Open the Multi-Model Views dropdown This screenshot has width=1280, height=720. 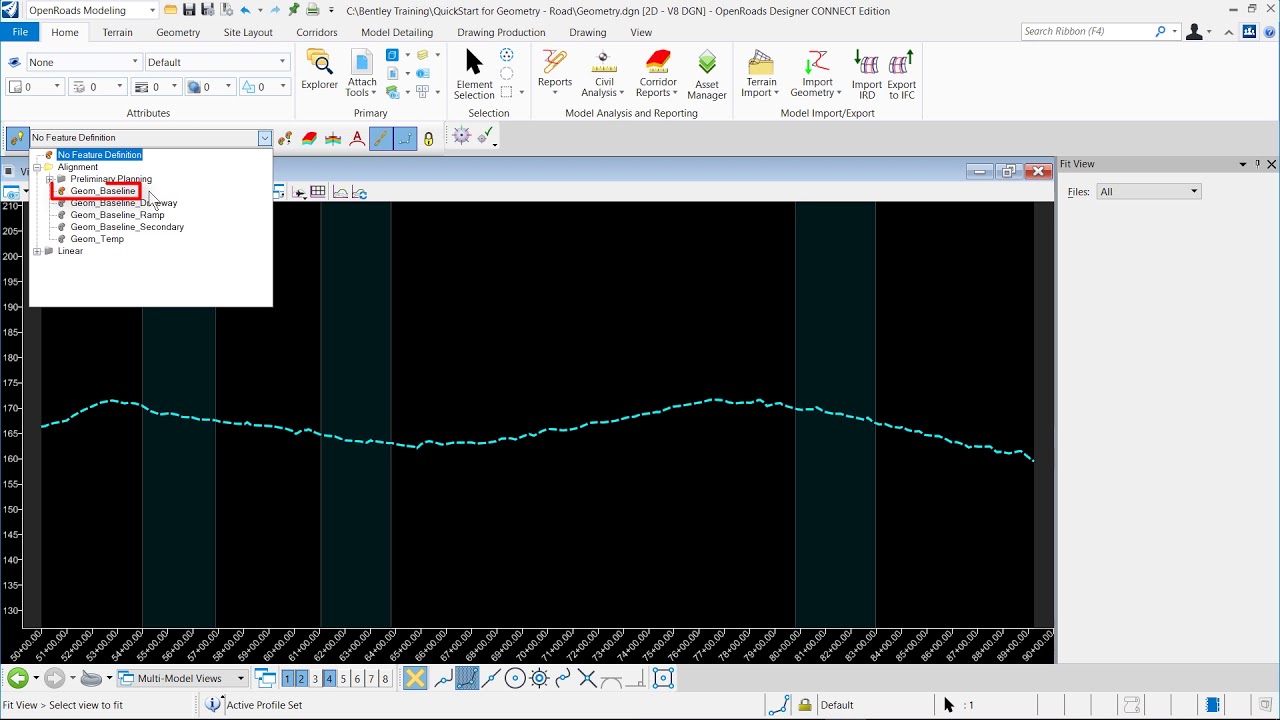(183, 678)
